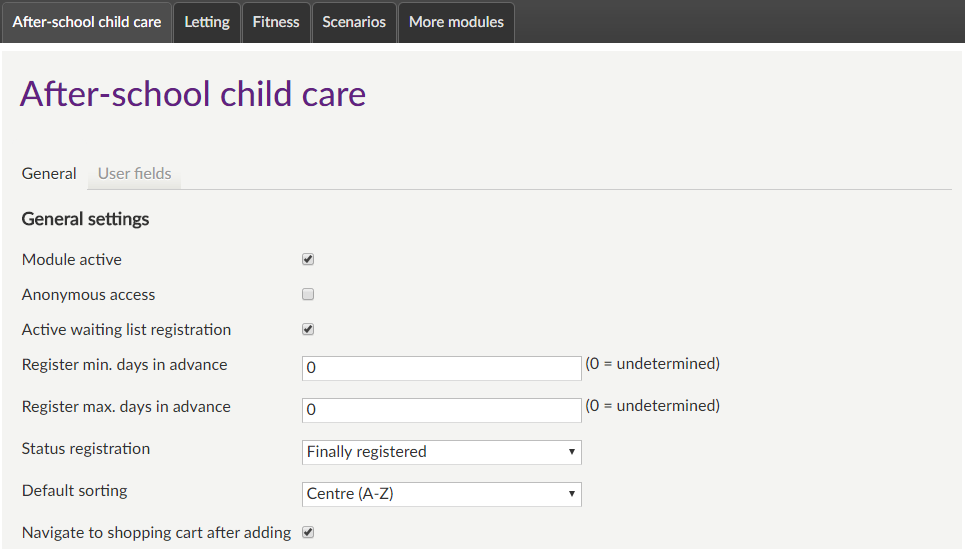Viewport: 965px width, 549px height.
Task: Expand the Default sorting dropdown
Action: click(441, 494)
